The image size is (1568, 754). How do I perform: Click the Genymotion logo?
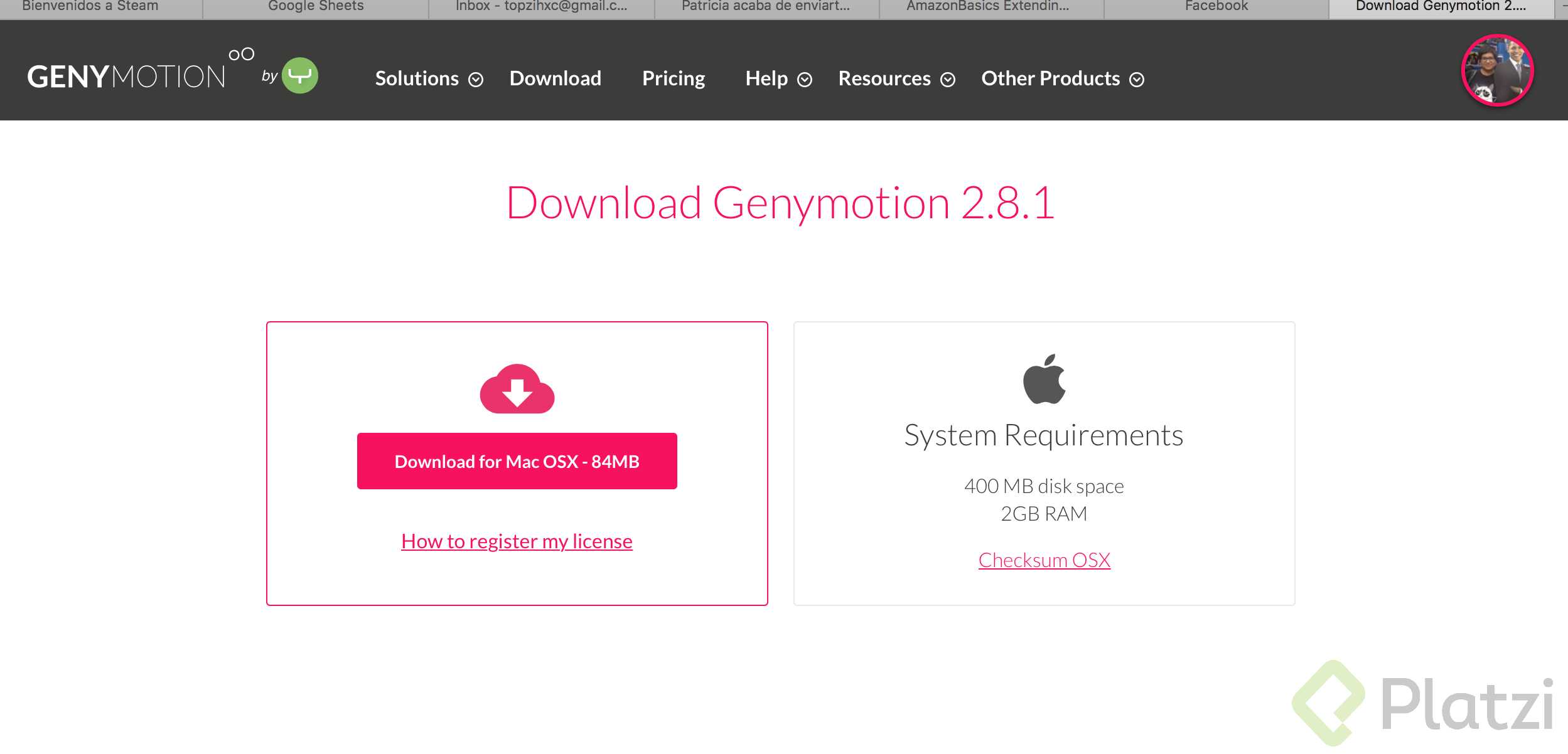point(127,76)
